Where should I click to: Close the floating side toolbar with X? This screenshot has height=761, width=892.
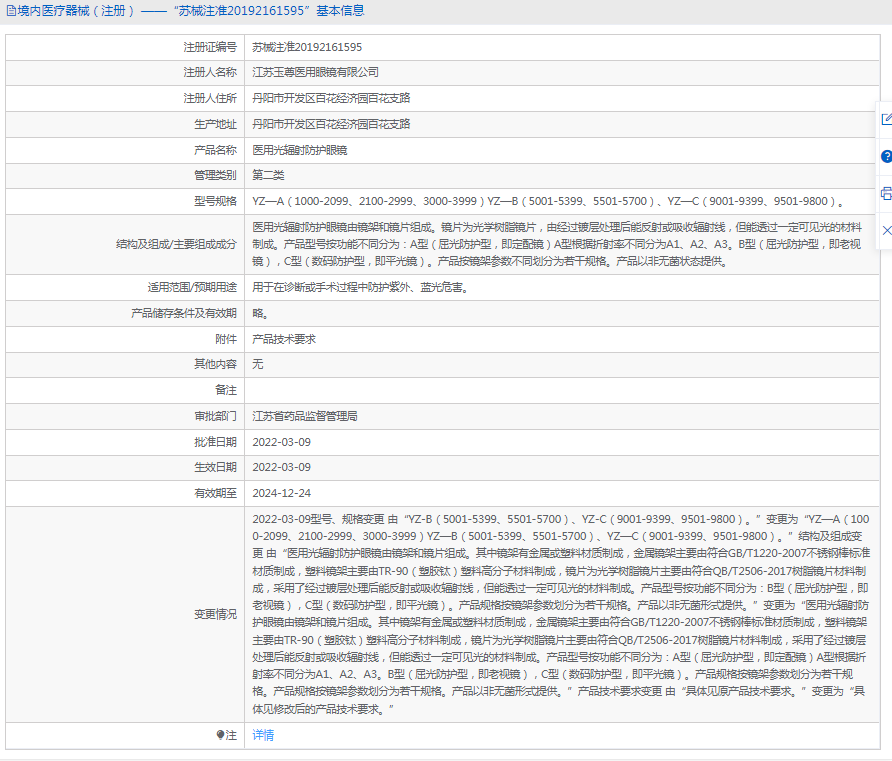[x=885, y=231]
